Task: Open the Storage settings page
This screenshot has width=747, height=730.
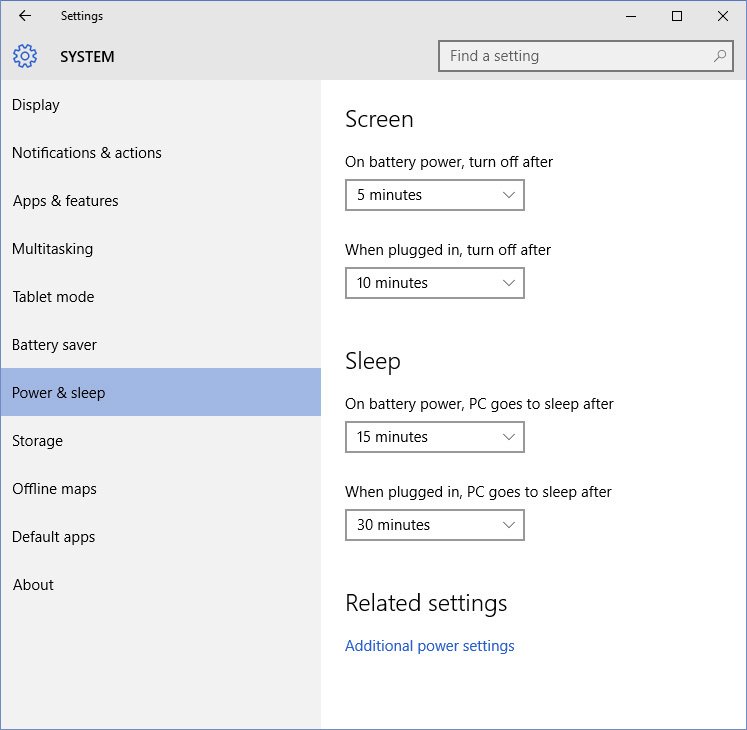Action: [x=37, y=441]
